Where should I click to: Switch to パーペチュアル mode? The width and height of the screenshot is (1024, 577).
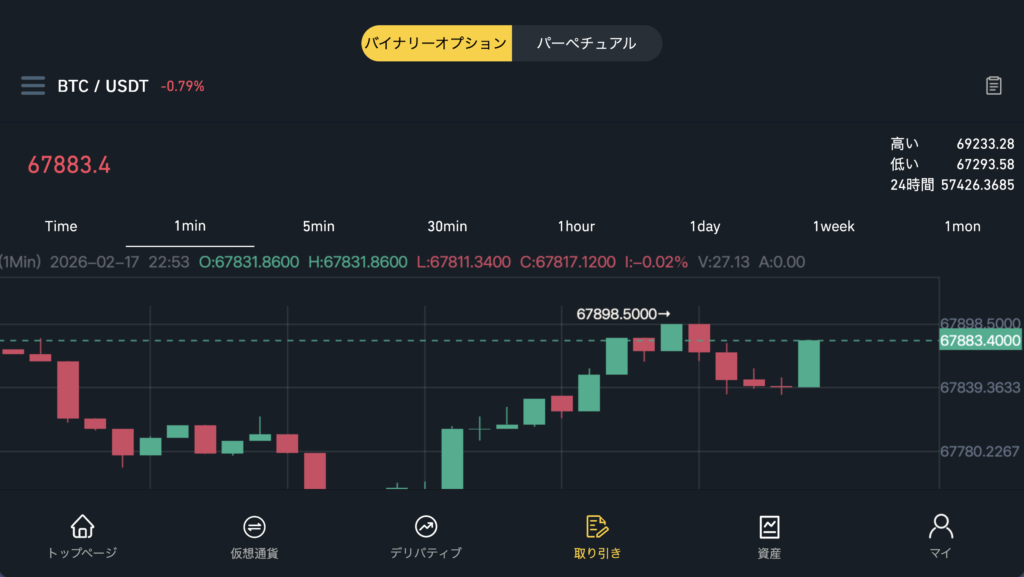[x=586, y=44]
